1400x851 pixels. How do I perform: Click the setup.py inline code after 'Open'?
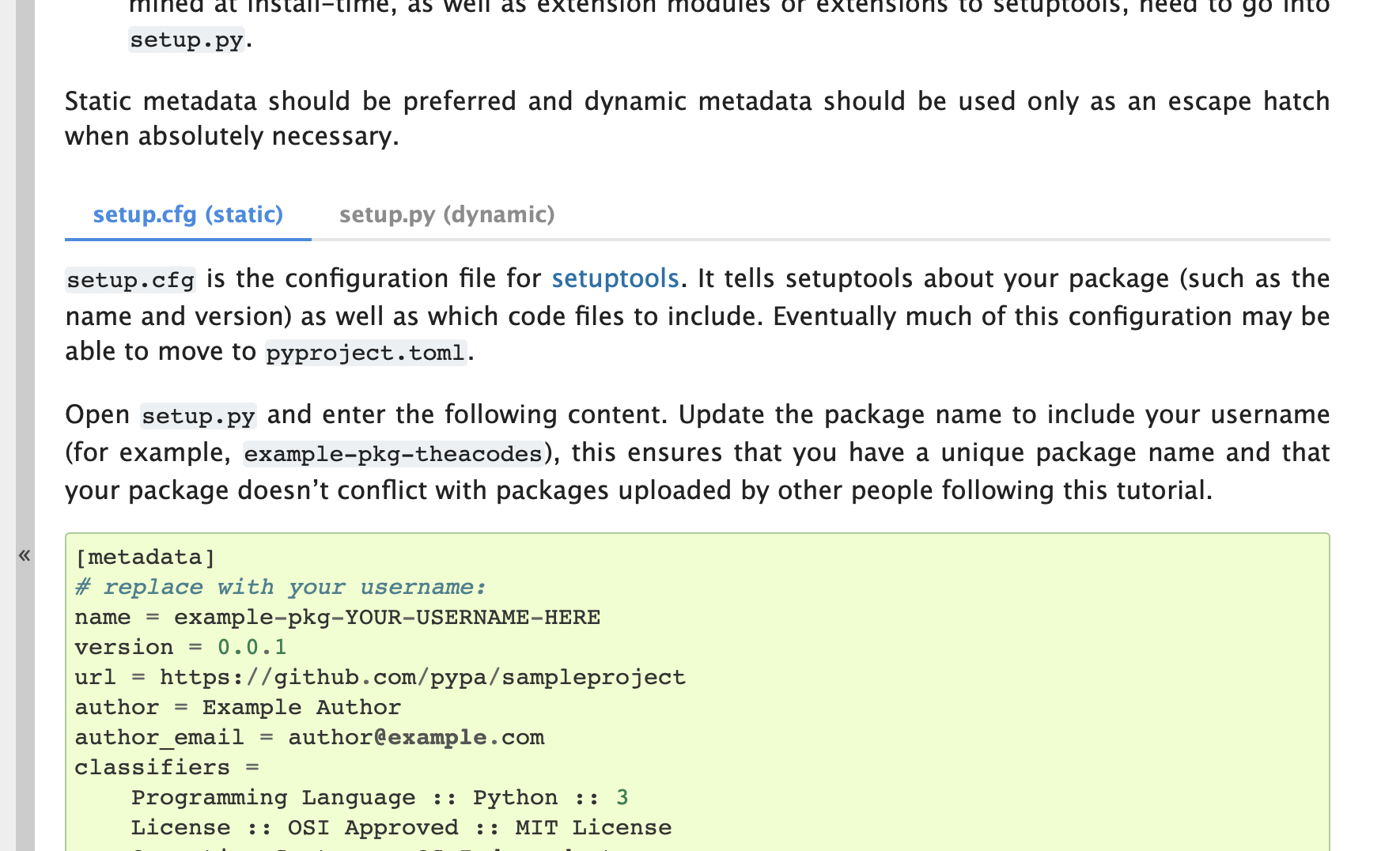[x=199, y=416]
